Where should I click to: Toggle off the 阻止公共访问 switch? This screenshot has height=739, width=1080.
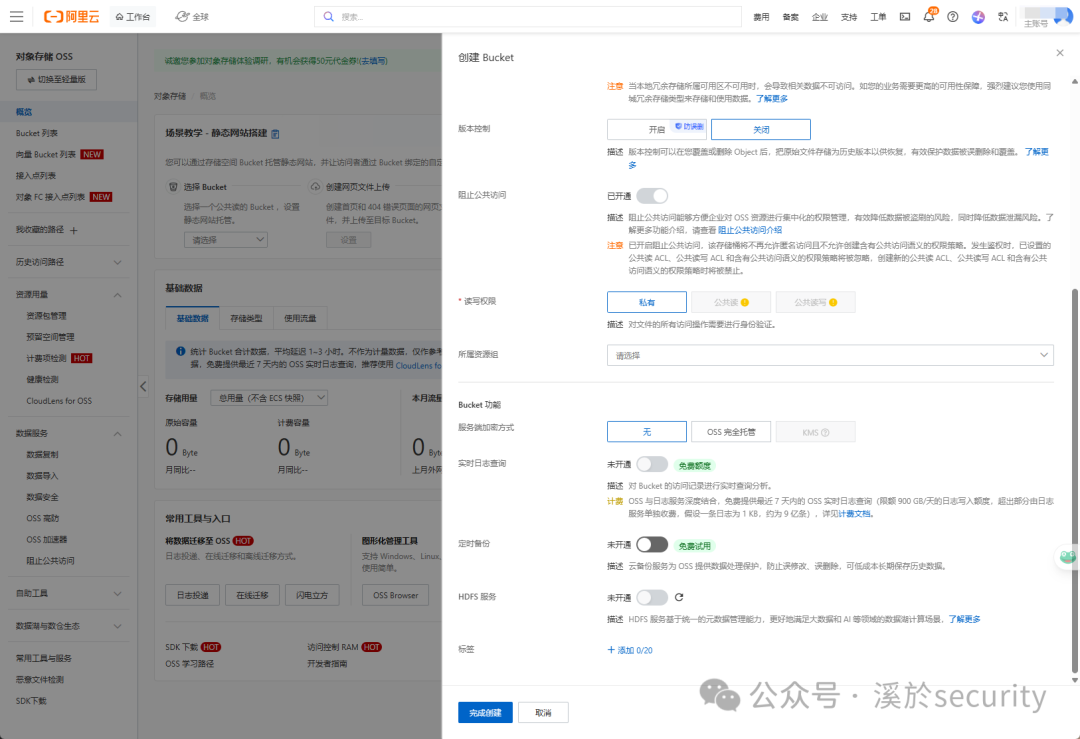651,195
